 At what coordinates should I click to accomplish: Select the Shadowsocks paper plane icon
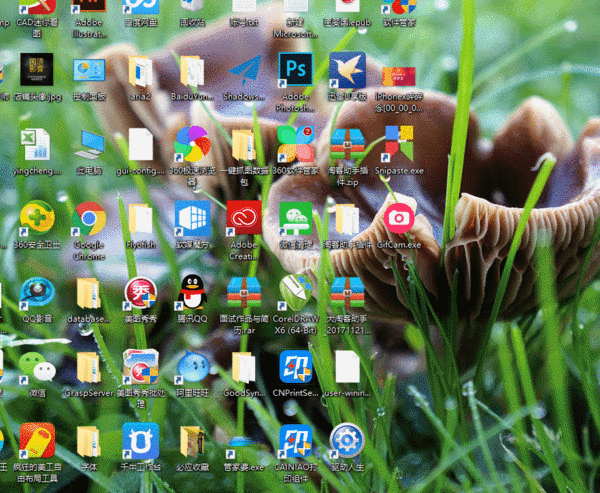coord(244,70)
